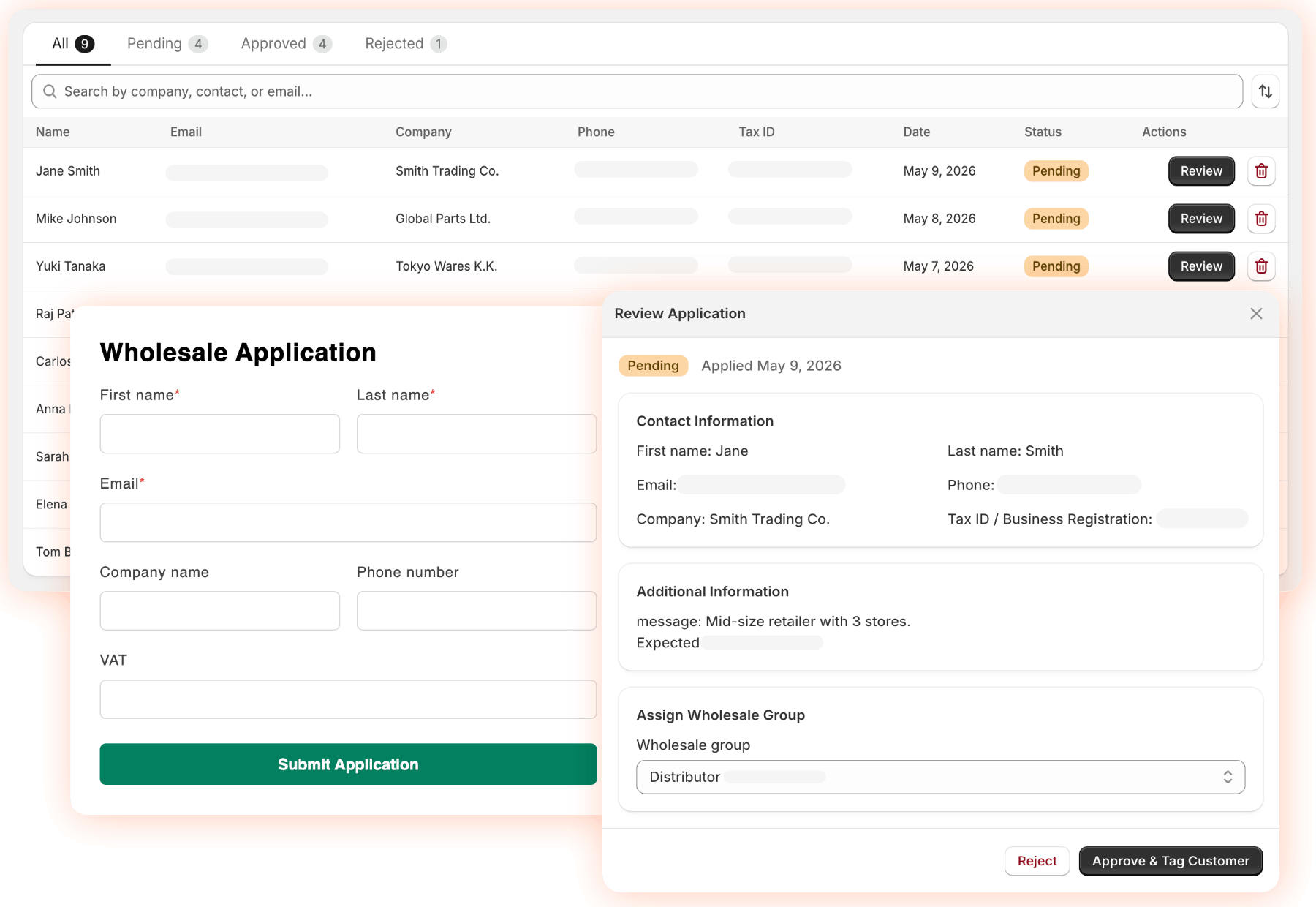Click the Wholesale Application heading
Image resolution: width=1316 pixels, height=907 pixels.
pos(238,353)
